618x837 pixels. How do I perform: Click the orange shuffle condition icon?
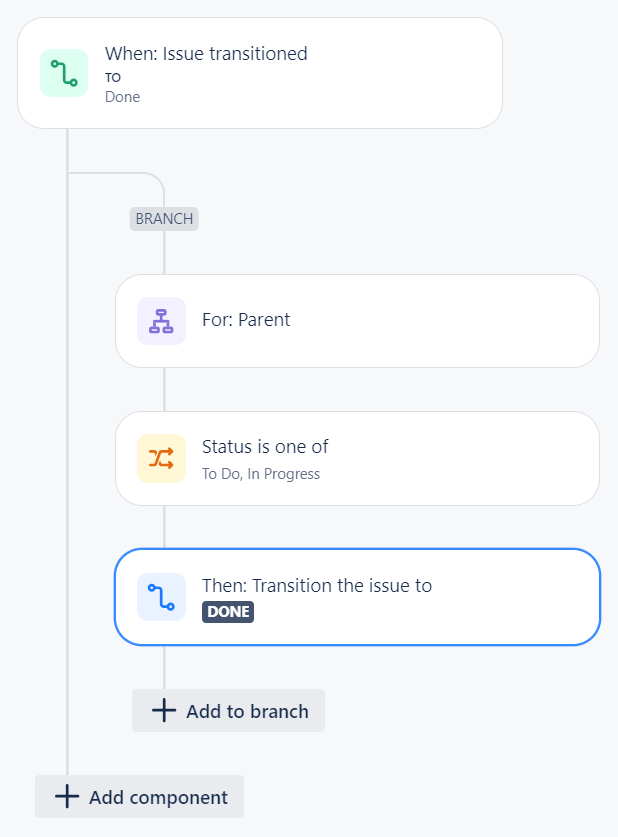[x=161, y=458]
